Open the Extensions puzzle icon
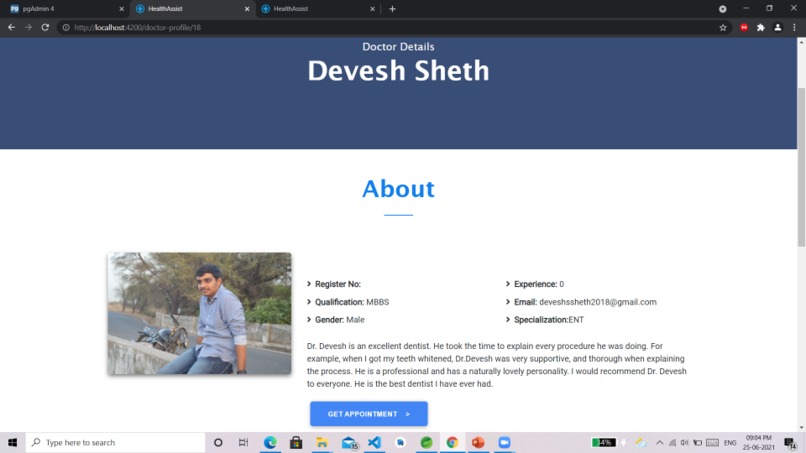The width and height of the screenshot is (806, 453). 761,28
